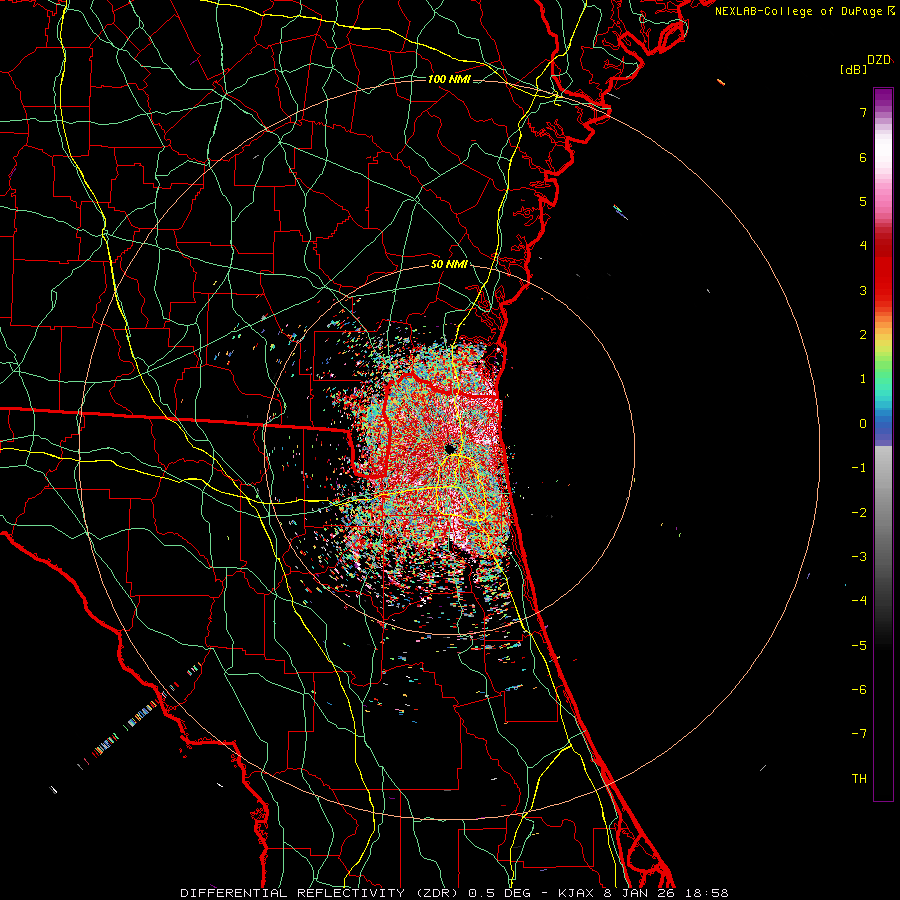Click the -5 value on the scale

(859, 646)
